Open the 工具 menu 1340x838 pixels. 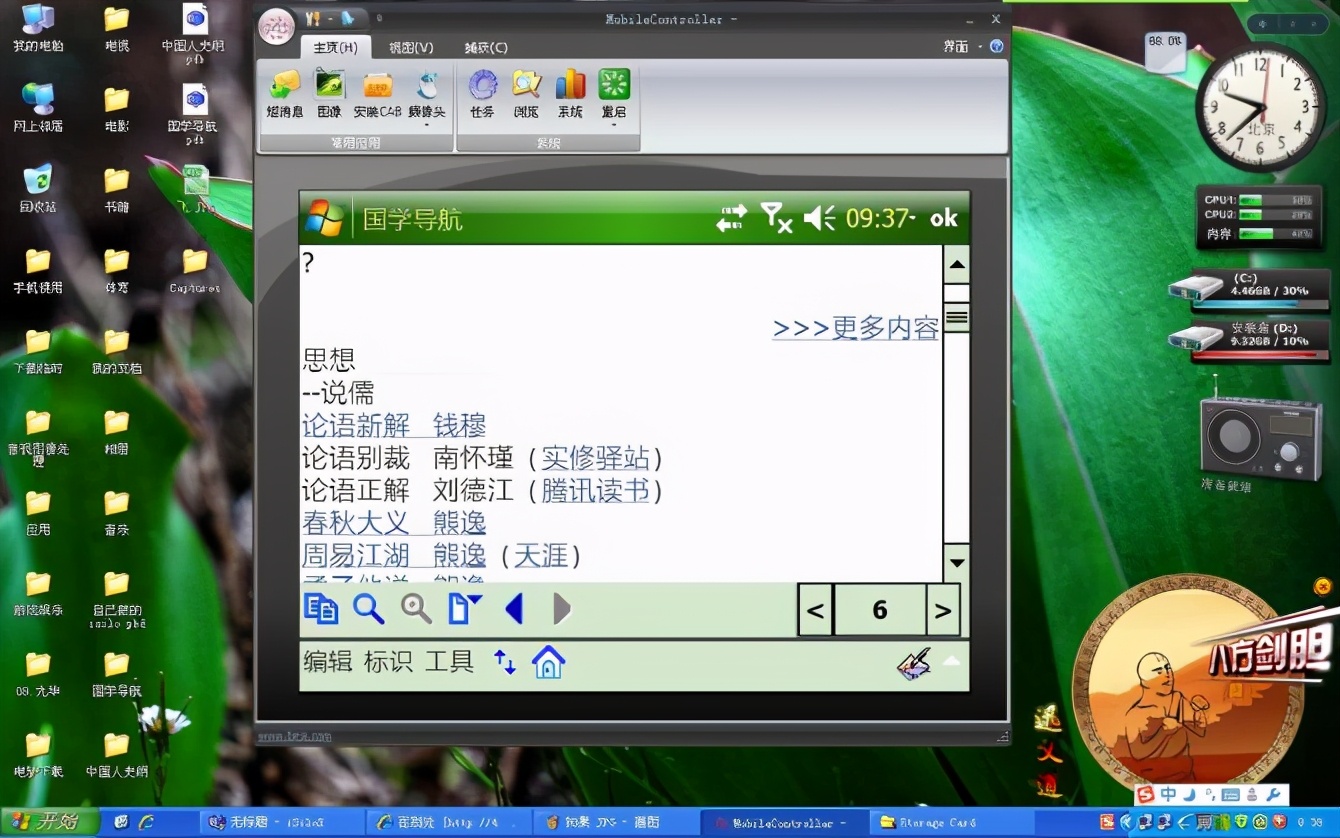point(449,661)
